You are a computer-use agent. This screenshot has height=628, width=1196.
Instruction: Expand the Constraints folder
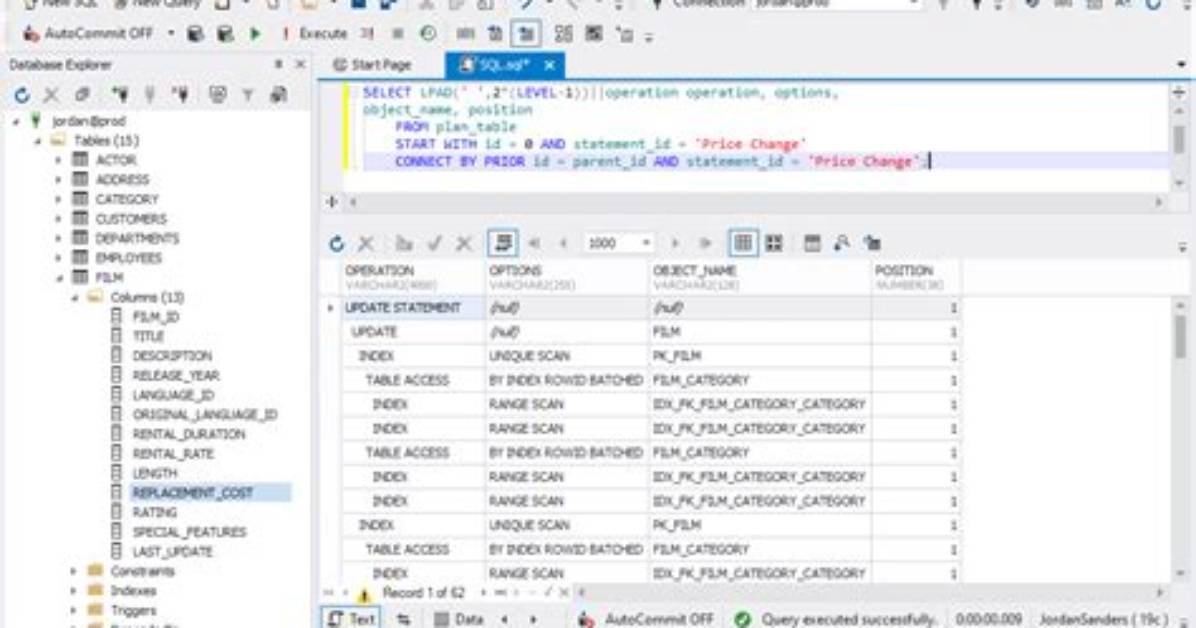click(73, 572)
